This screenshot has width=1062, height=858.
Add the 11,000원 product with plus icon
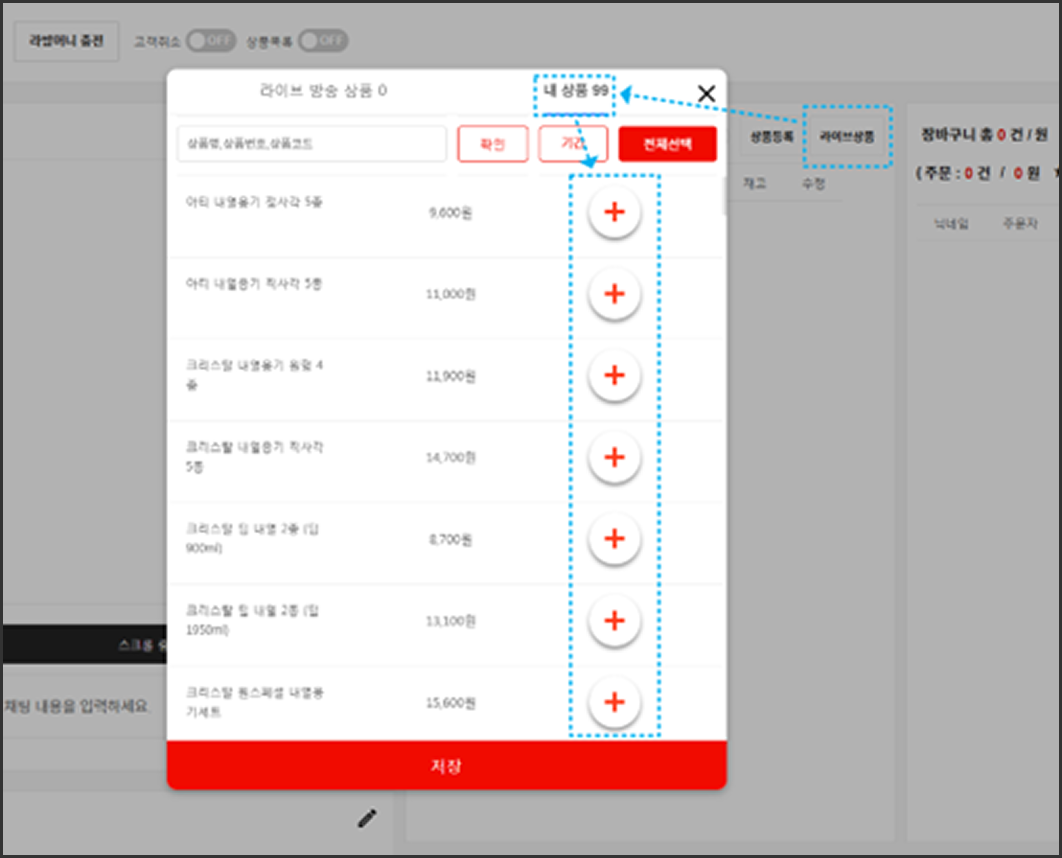[614, 294]
